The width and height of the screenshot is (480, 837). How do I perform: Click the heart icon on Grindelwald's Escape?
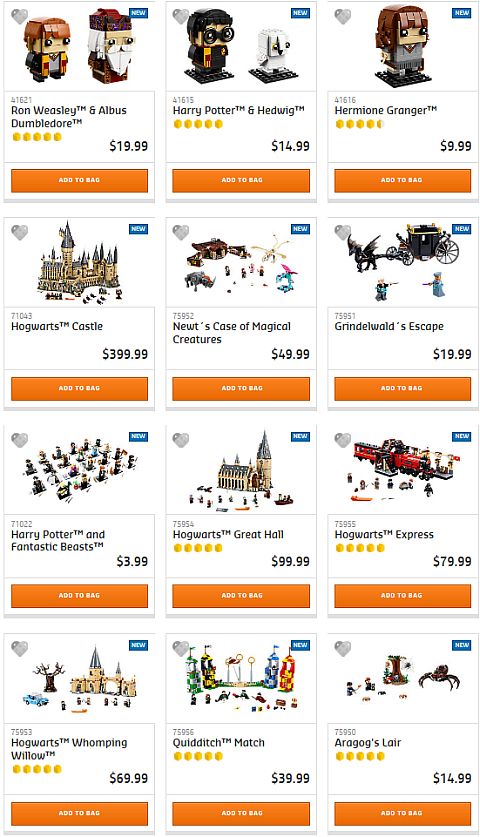coord(343,232)
